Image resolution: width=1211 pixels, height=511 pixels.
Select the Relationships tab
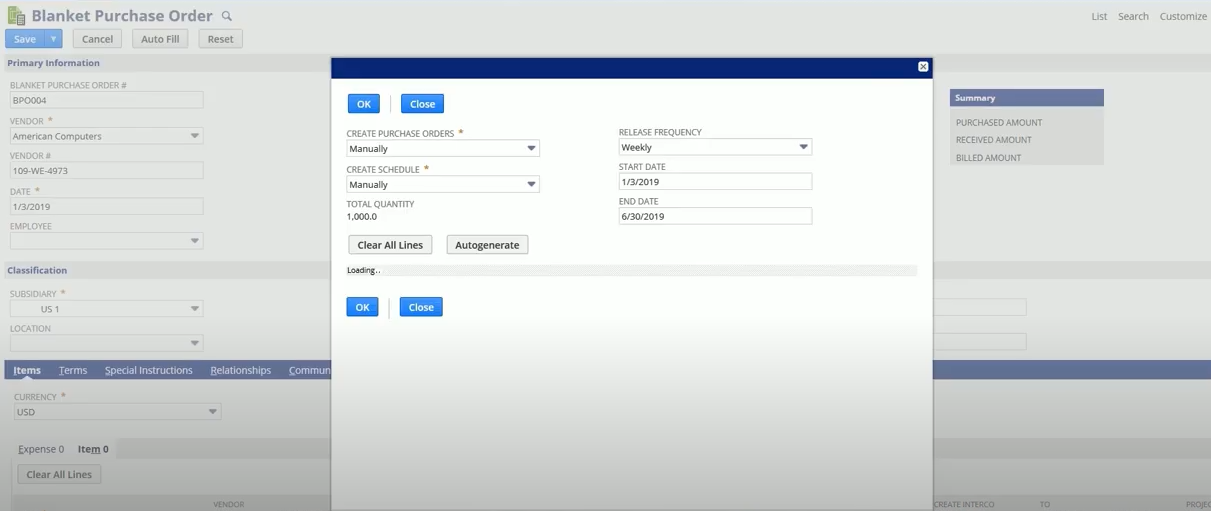(241, 370)
